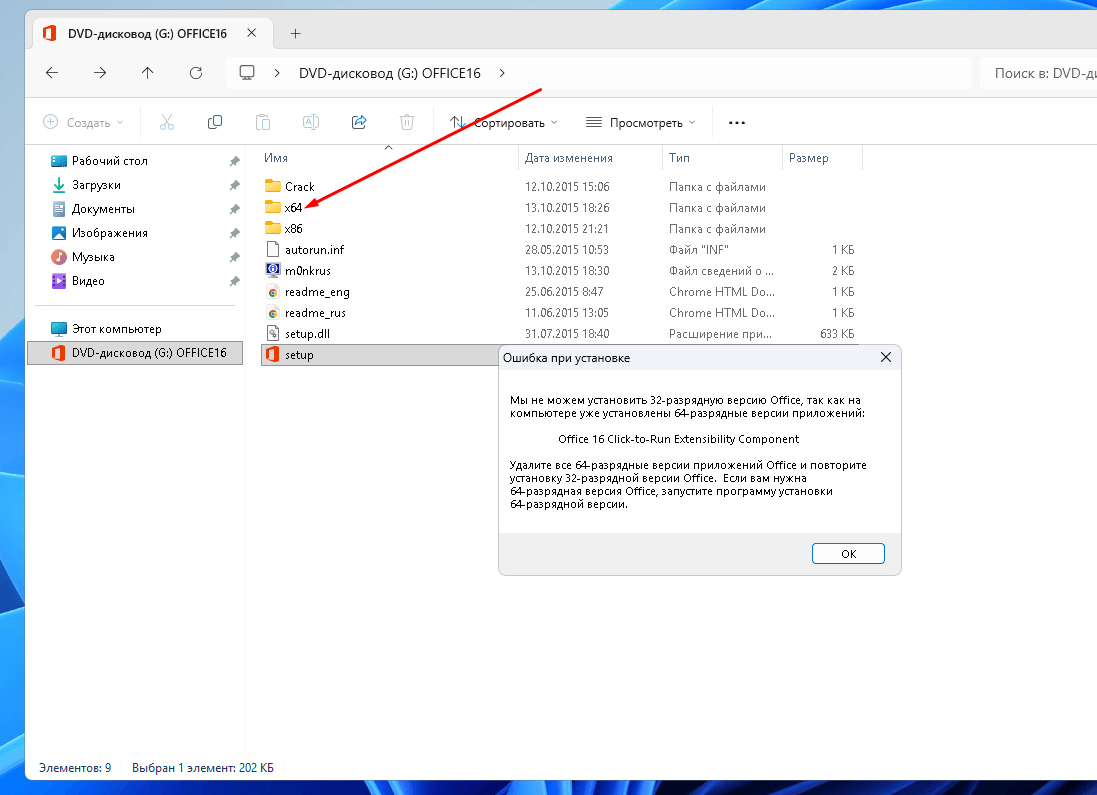This screenshot has height=795, width=1097.
Task: Open Музыка in sidebar
Action: pos(92,257)
